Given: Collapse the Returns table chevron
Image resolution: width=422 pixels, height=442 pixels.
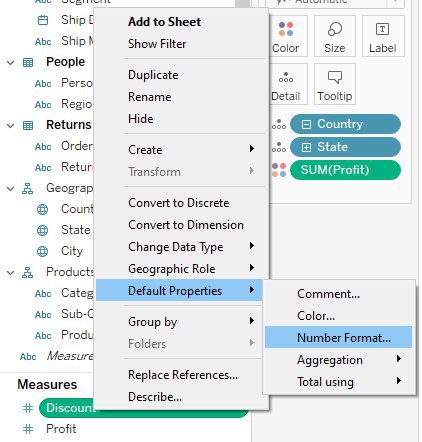Looking at the screenshot, I should click(x=11, y=125).
